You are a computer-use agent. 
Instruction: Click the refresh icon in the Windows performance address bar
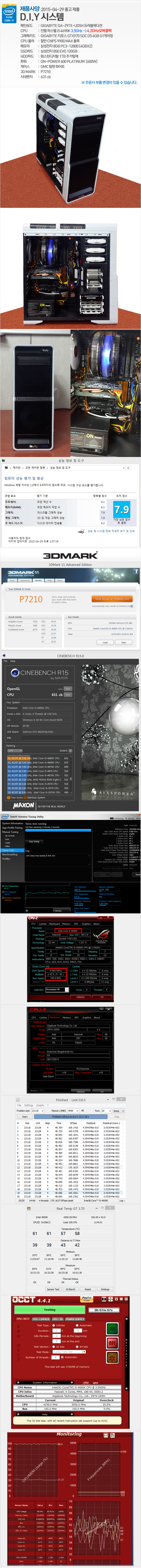pos(128,468)
